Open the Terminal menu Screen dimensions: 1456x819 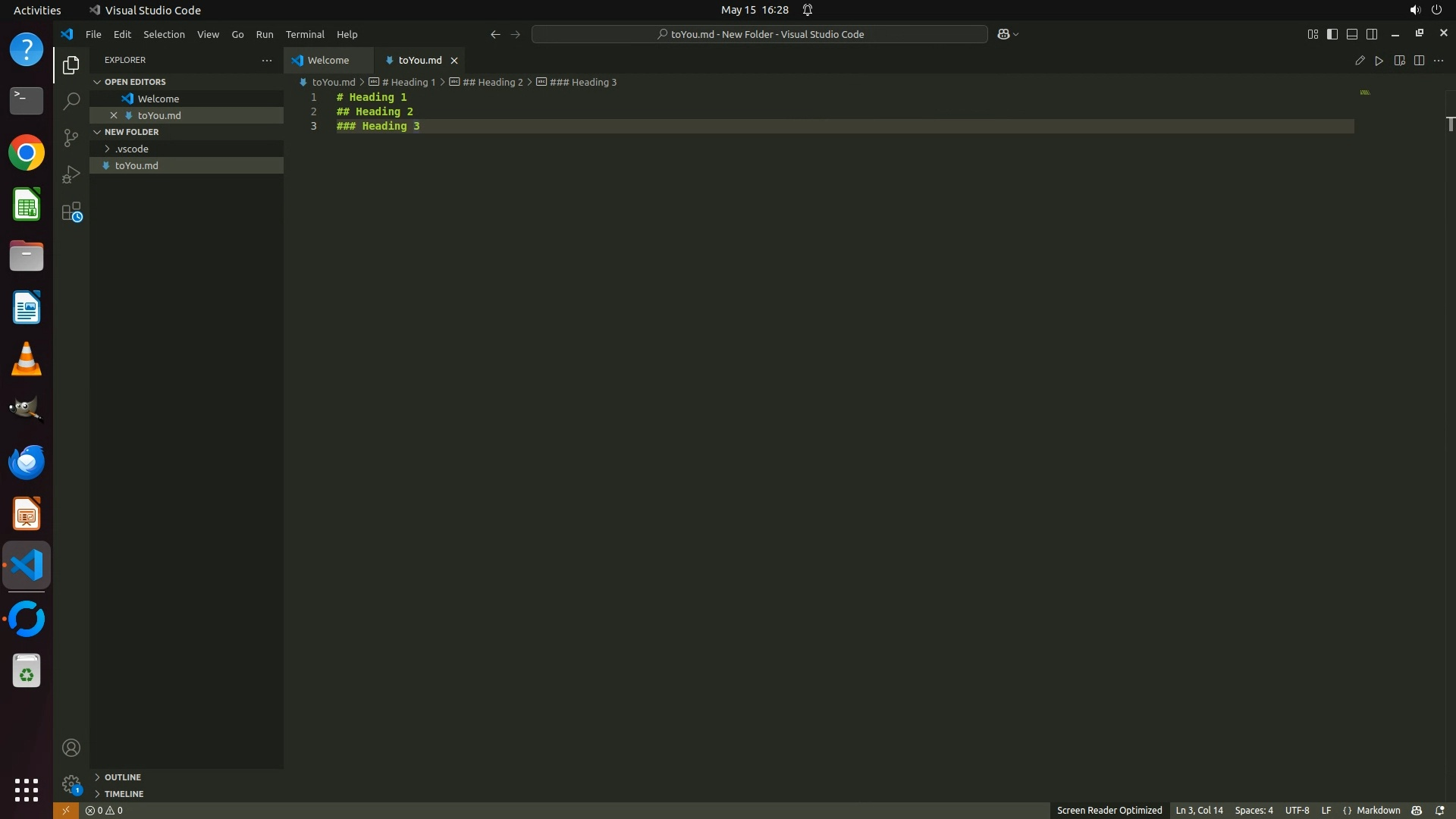coord(305,34)
